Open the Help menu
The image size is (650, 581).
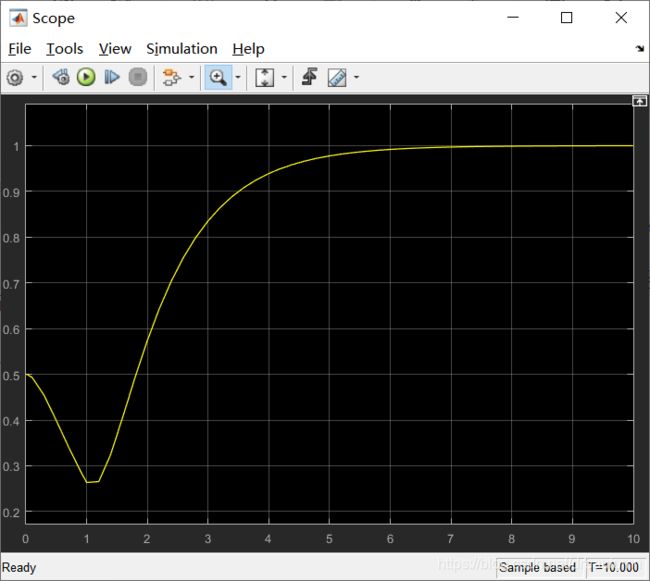[248, 49]
